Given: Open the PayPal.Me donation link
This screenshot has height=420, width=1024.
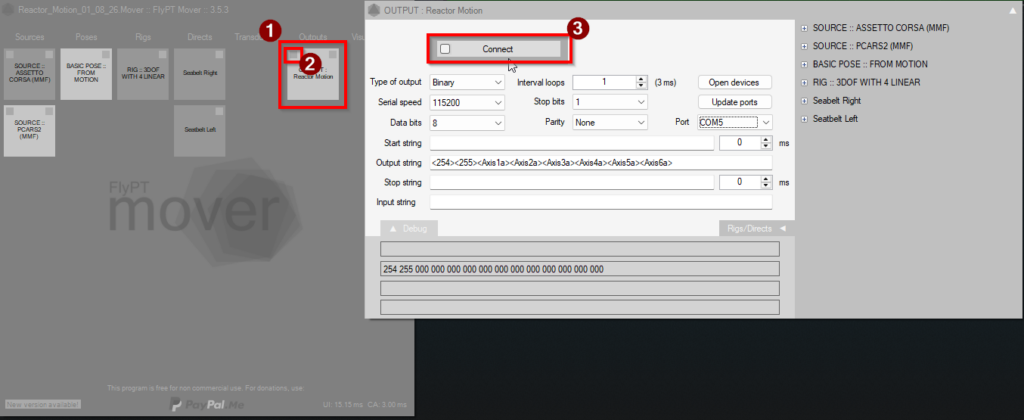Looking at the screenshot, I should tap(206, 404).
